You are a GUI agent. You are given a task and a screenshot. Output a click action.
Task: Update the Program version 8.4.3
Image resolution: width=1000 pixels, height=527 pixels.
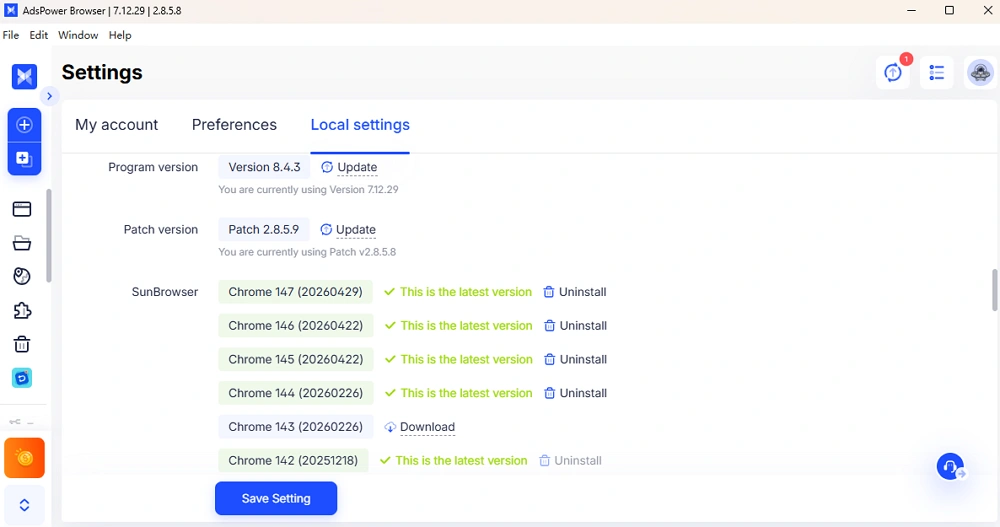click(349, 167)
